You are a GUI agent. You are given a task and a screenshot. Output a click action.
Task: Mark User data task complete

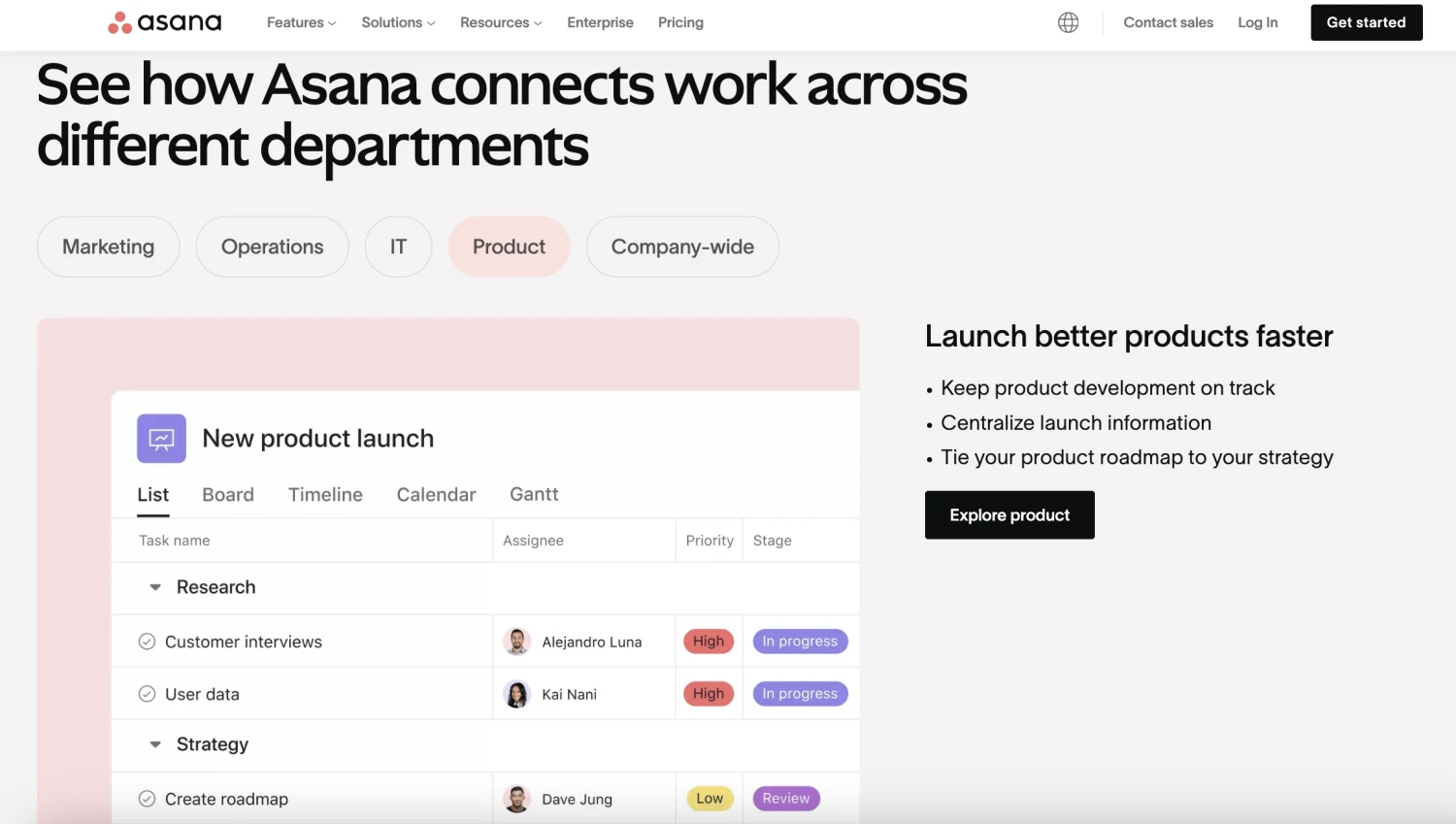[x=147, y=694]
